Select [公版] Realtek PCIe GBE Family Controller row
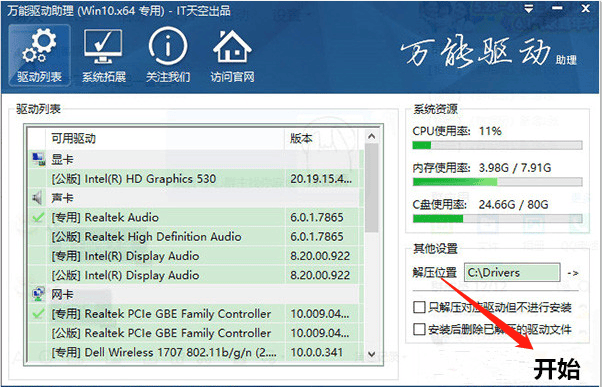 tap(196, 333)
